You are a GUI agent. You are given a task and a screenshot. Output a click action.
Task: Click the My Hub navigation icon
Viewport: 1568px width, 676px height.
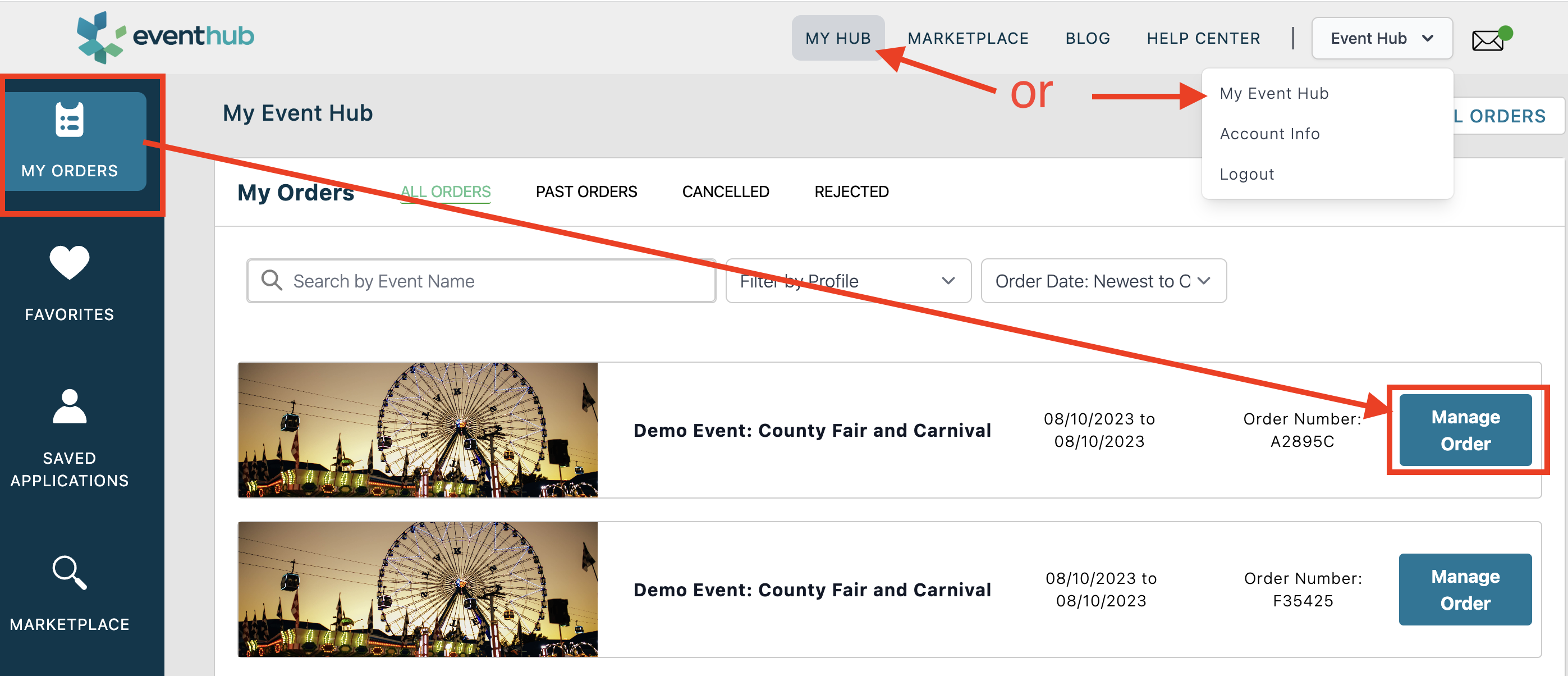click(838, 38)
